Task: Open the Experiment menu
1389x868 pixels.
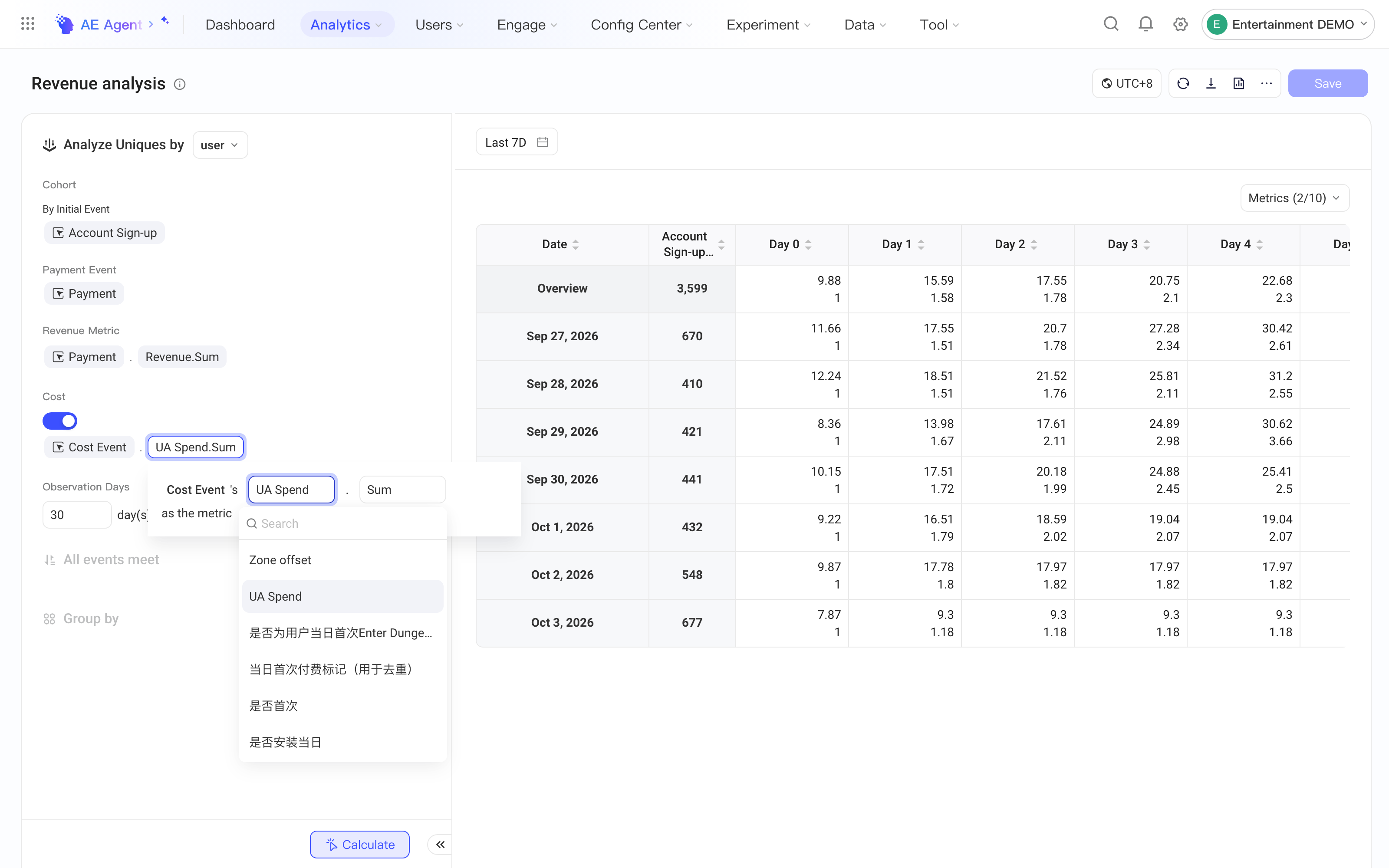Action: point(769,24)
